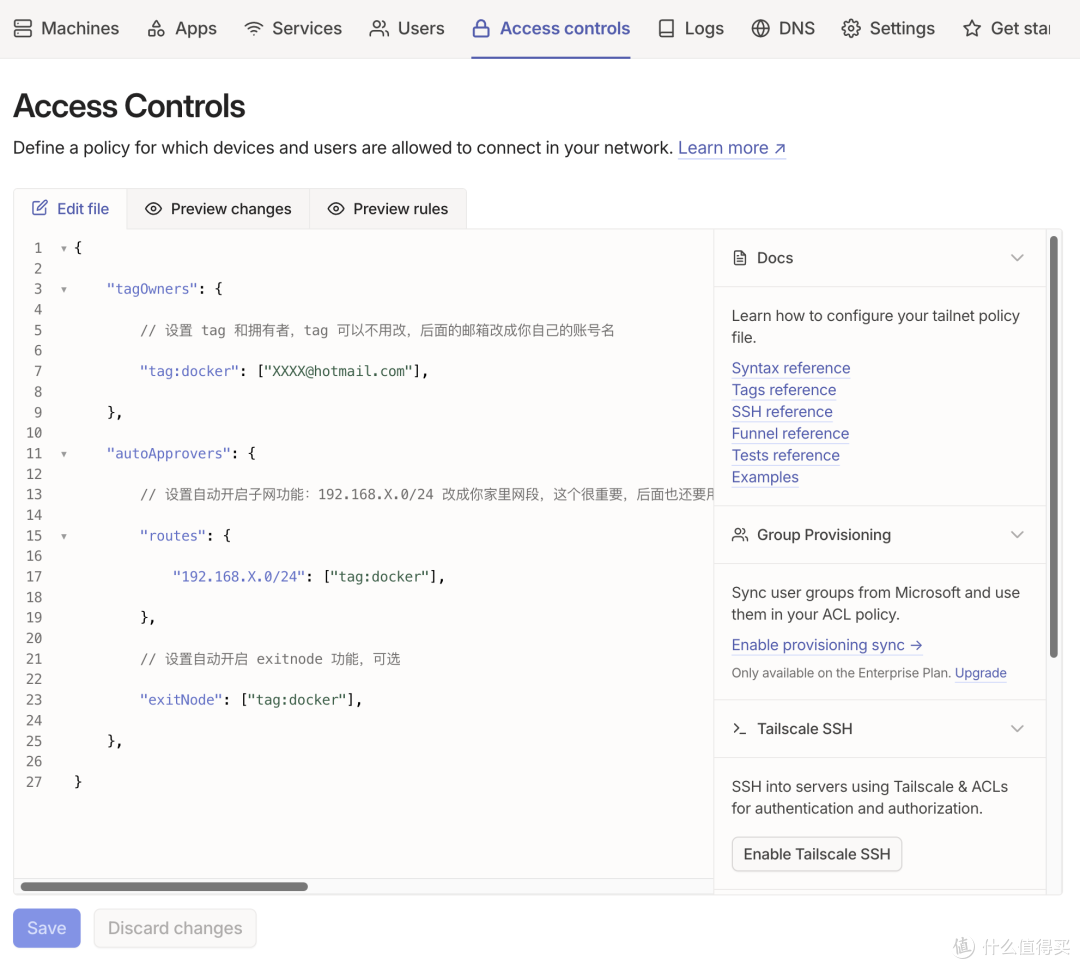Open the Machines tab

66,28
